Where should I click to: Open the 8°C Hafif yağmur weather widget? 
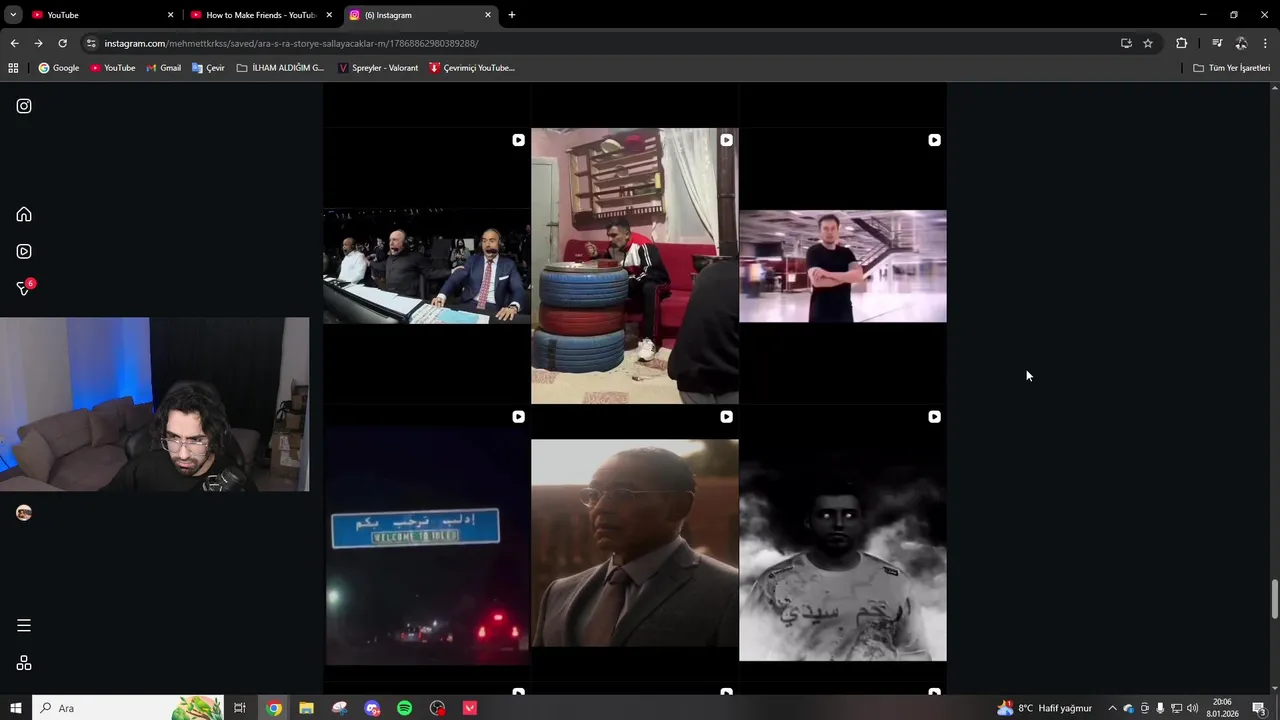1044,708
